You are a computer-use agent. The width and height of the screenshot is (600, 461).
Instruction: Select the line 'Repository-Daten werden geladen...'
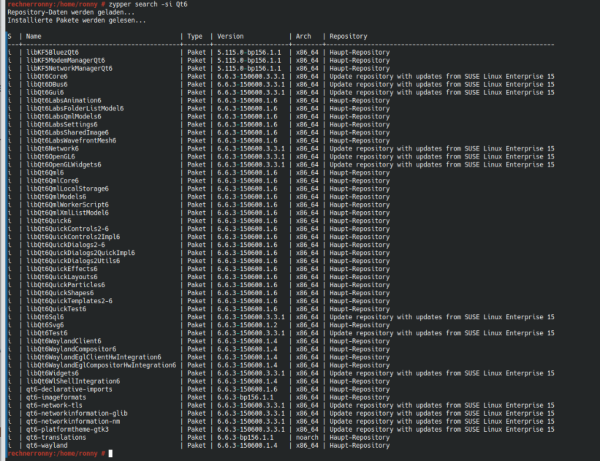click(x=71, y=12)
